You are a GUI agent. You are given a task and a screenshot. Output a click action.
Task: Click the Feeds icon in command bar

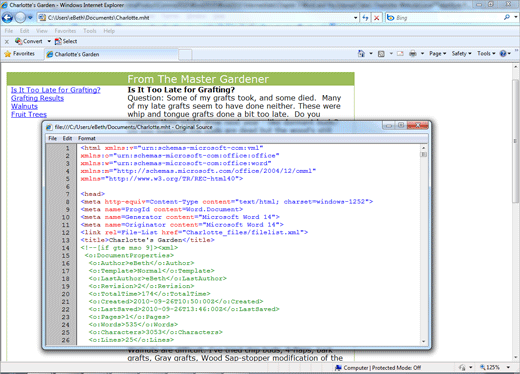(x=381, y=54)
